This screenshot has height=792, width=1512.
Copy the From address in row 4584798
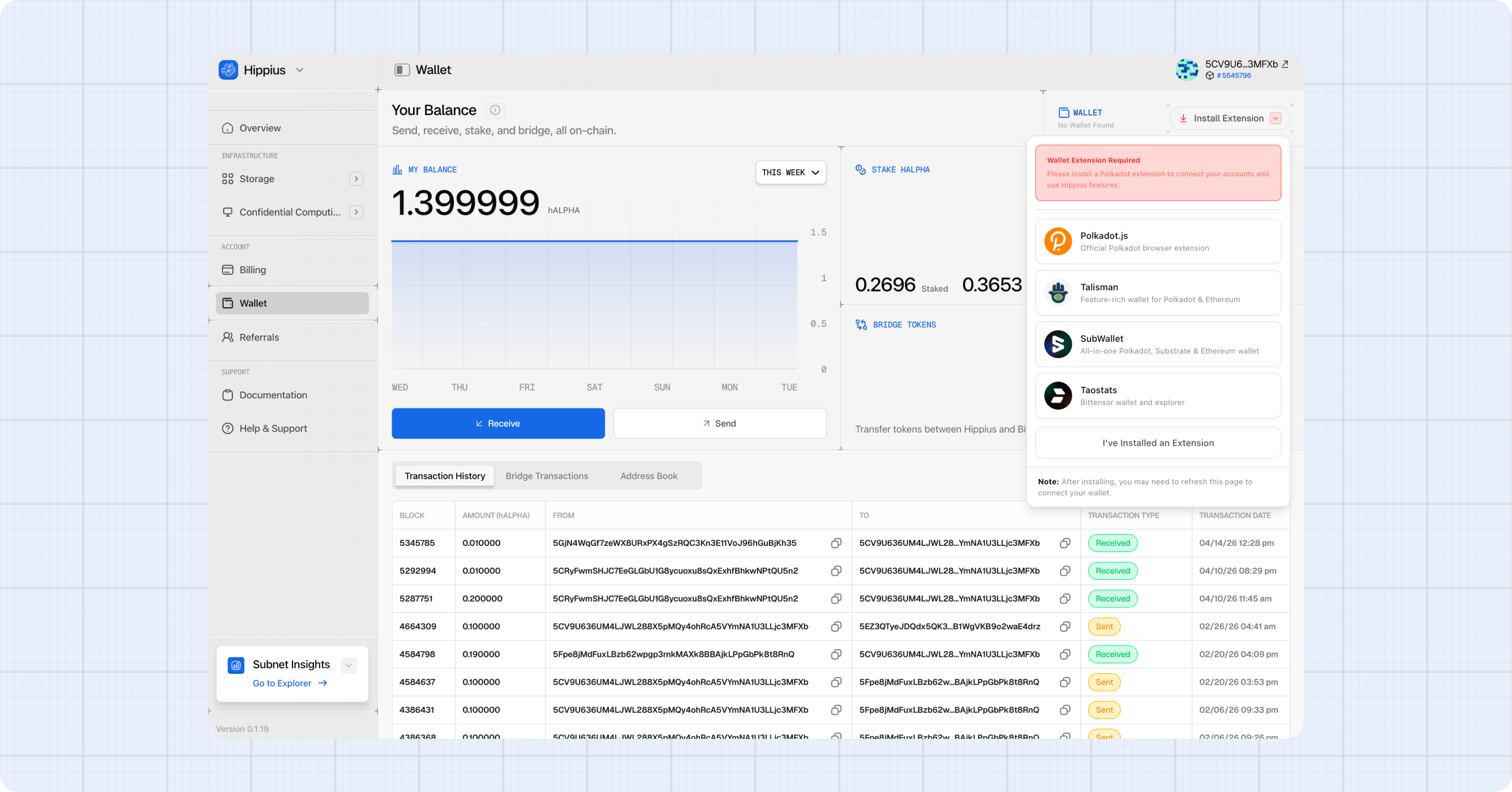point(836,654)
